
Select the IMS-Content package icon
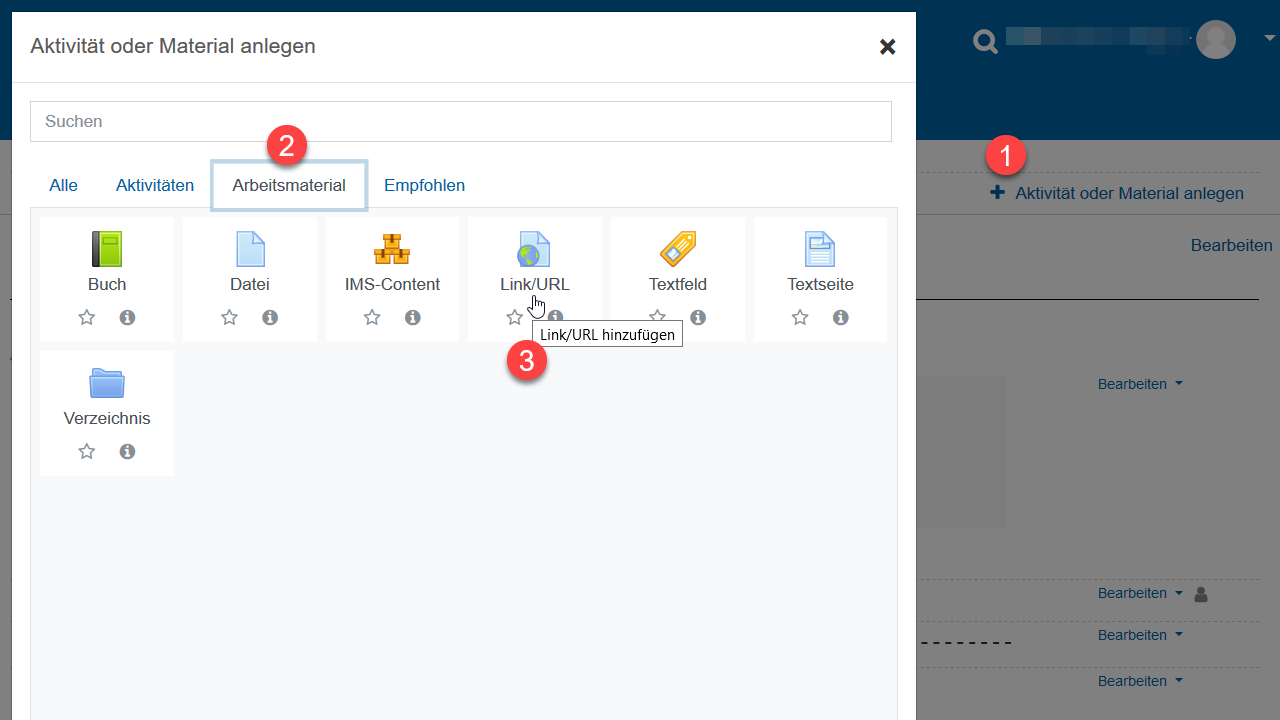tap(392, 249)
